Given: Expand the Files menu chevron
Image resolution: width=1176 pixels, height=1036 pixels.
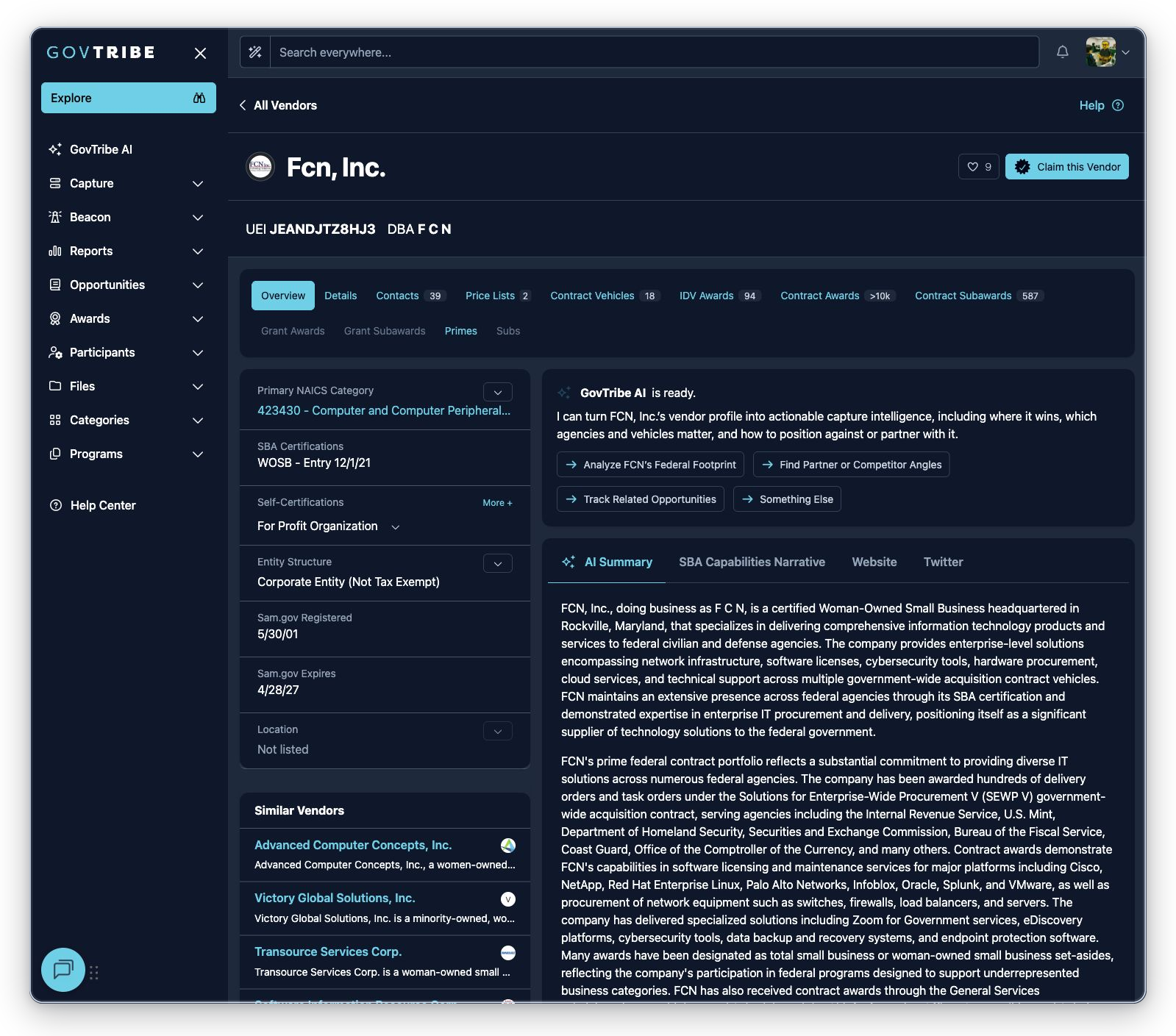Looking at the screenshot, I should (198, 386).
